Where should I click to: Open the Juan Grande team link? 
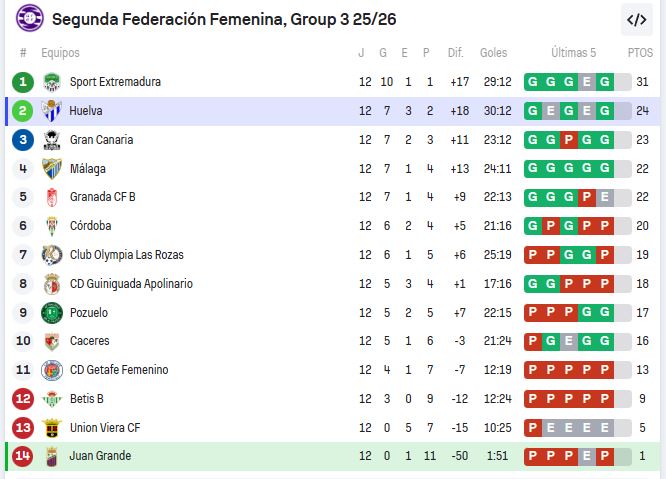tap(100, 457)
